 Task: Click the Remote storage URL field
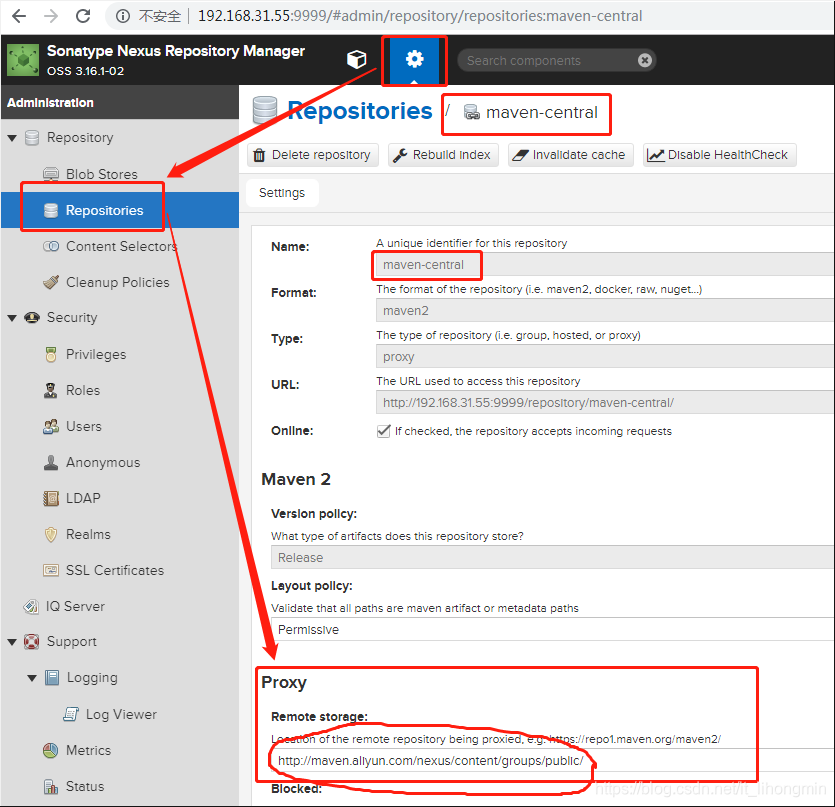tap(552, 760)
